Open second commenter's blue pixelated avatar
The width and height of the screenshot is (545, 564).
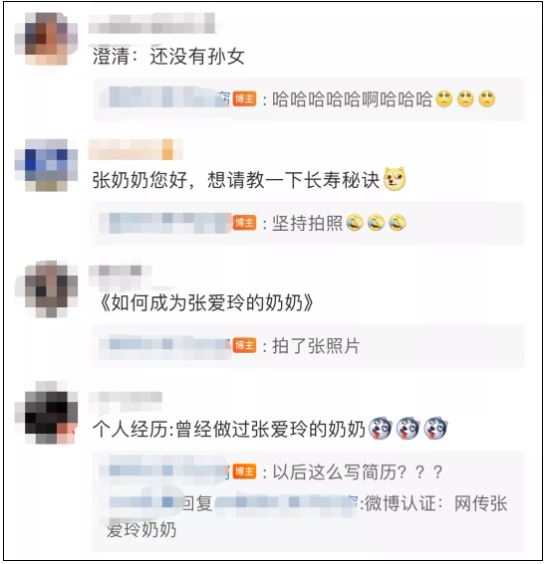point(46,165)
